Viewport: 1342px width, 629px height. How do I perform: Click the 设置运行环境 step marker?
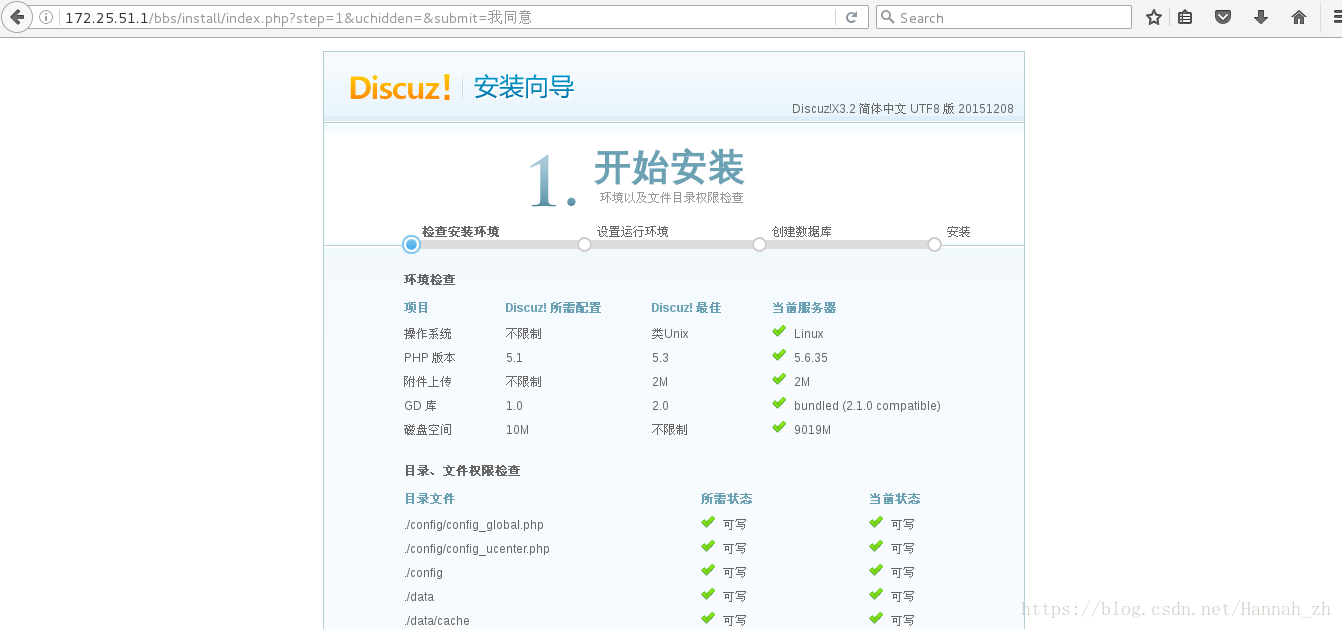click(584, 244)
